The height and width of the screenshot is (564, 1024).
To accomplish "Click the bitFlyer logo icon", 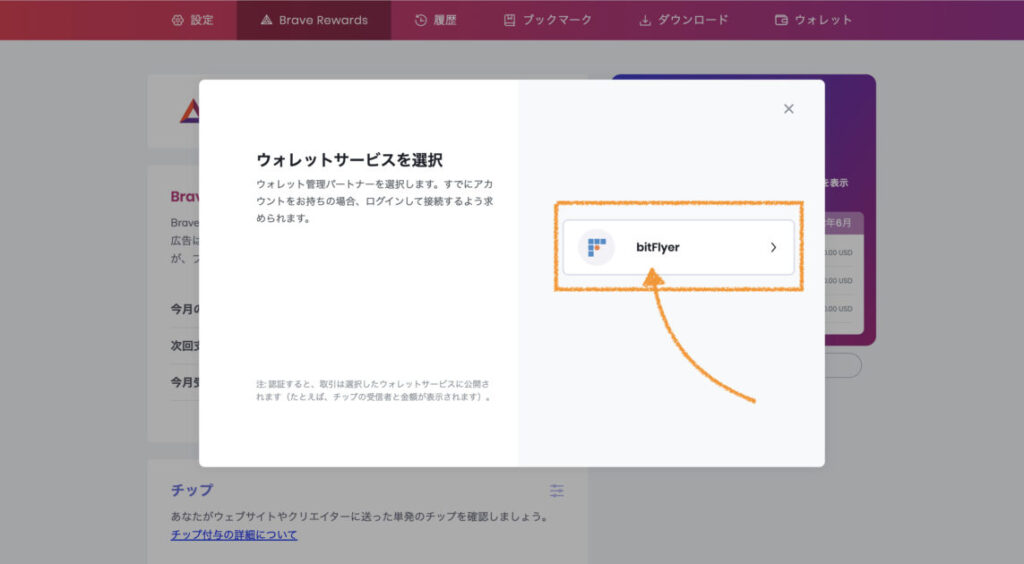I will pyautogui.click(x=596, y=247).
